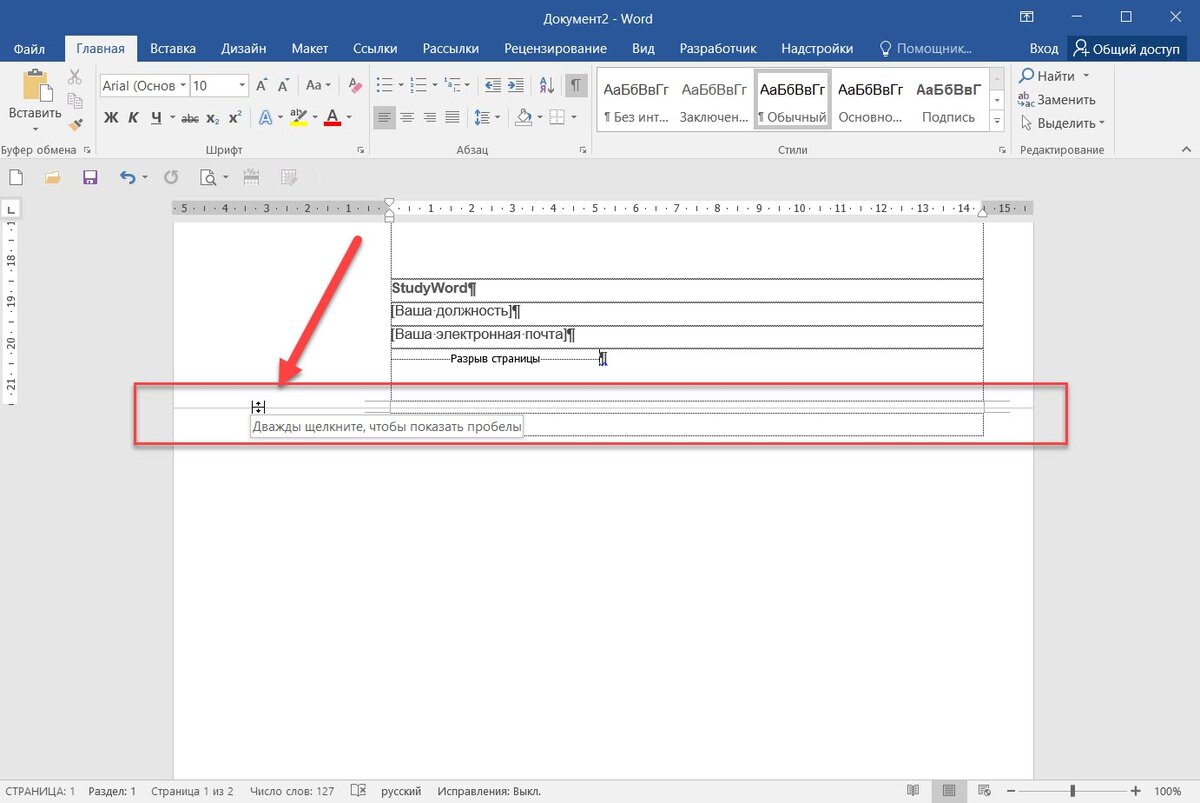Click the undo arrow icon
1200x803 pixels.
click(127, 178)
